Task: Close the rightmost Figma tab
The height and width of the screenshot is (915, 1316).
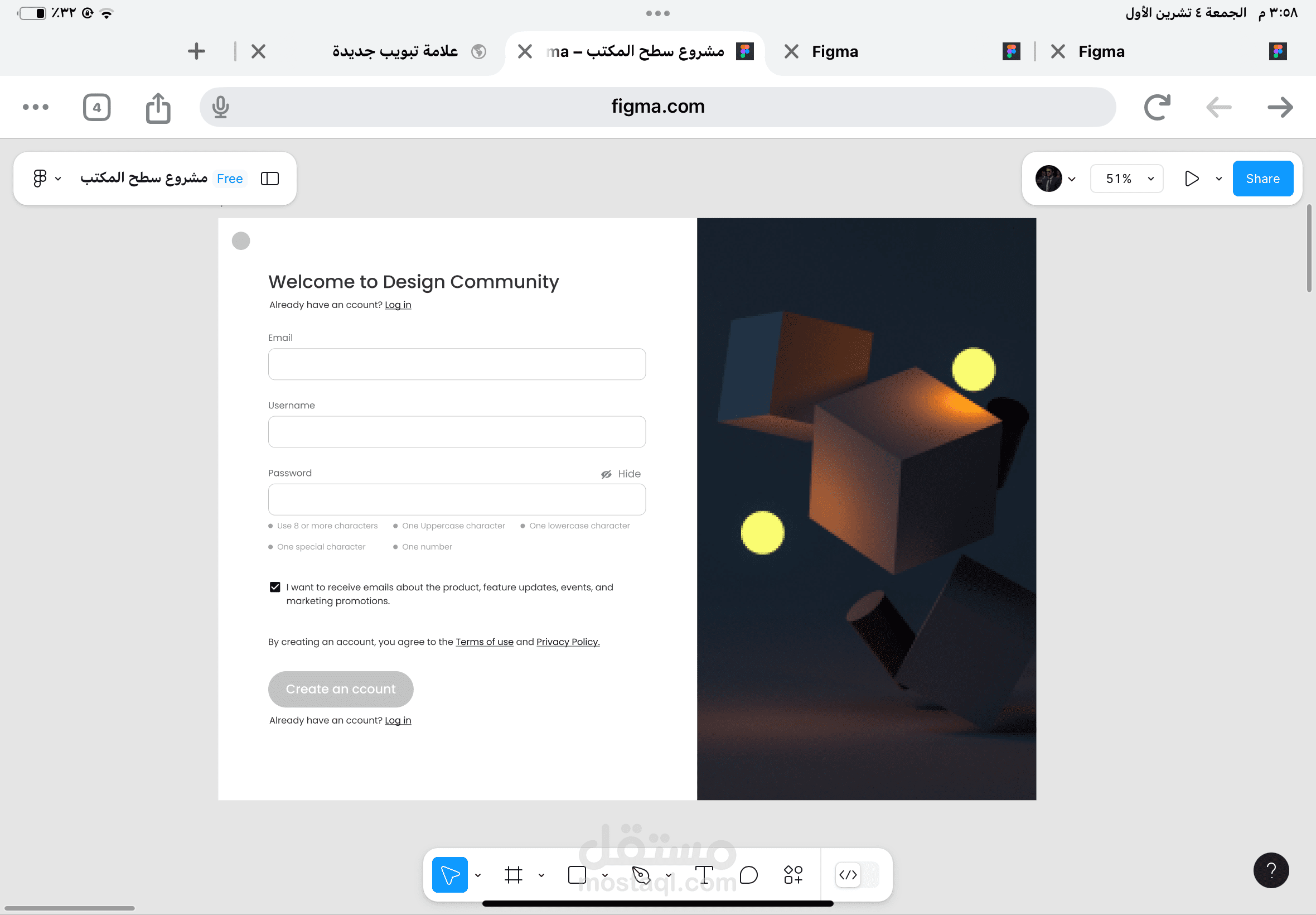Action: coord(1058,51)
